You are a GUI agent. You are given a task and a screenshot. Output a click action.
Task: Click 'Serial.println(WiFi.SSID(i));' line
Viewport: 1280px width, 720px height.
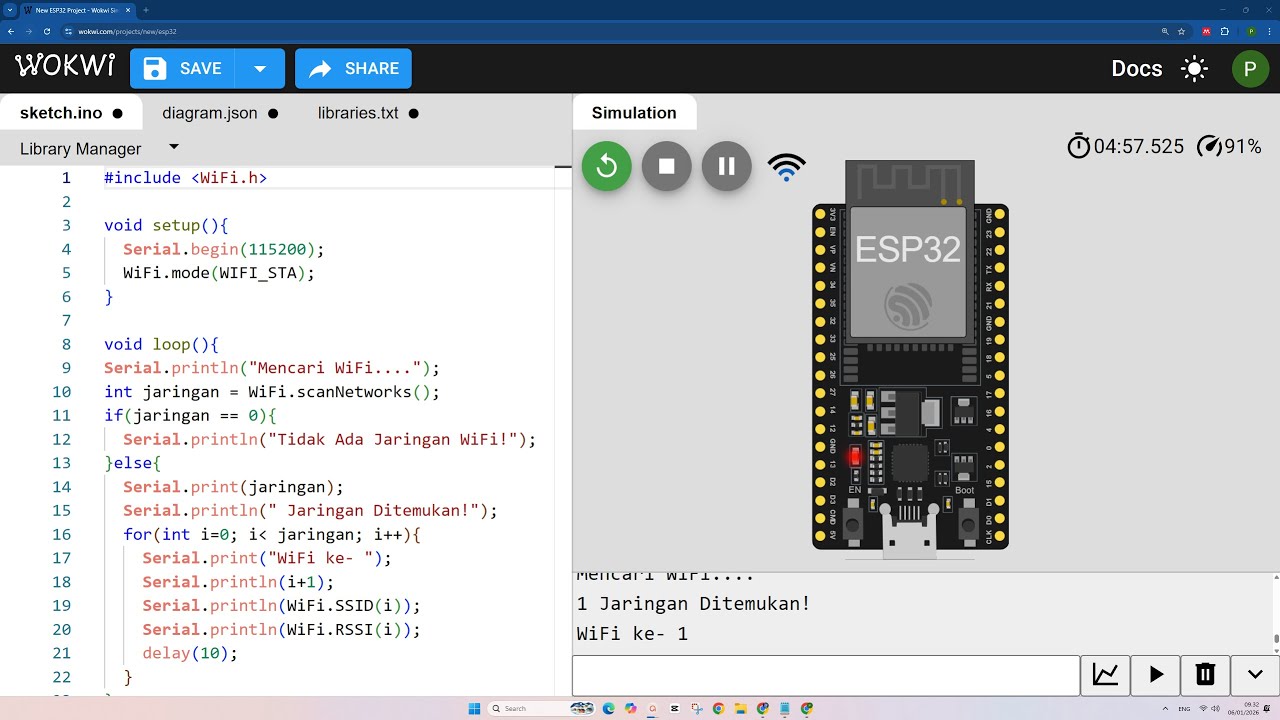click(x=281, y=606)
